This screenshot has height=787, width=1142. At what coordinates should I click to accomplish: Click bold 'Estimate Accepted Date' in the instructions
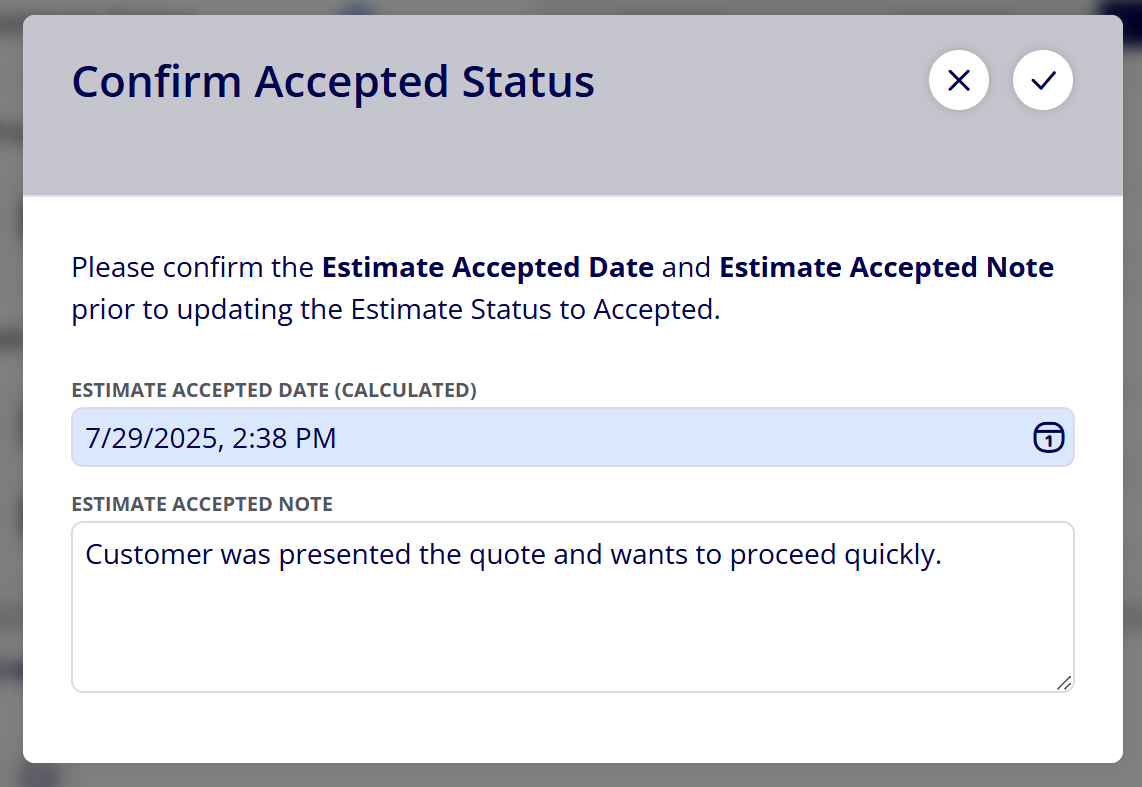click(488, 267)
